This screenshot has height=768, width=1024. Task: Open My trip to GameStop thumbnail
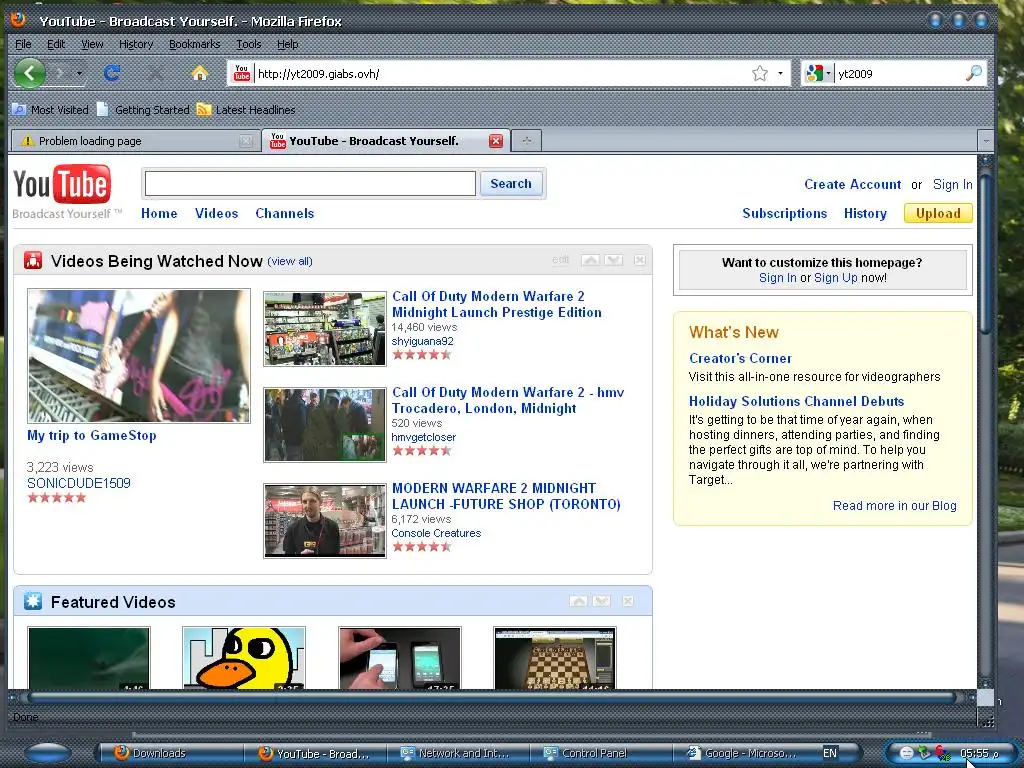[x=138, y=356]
